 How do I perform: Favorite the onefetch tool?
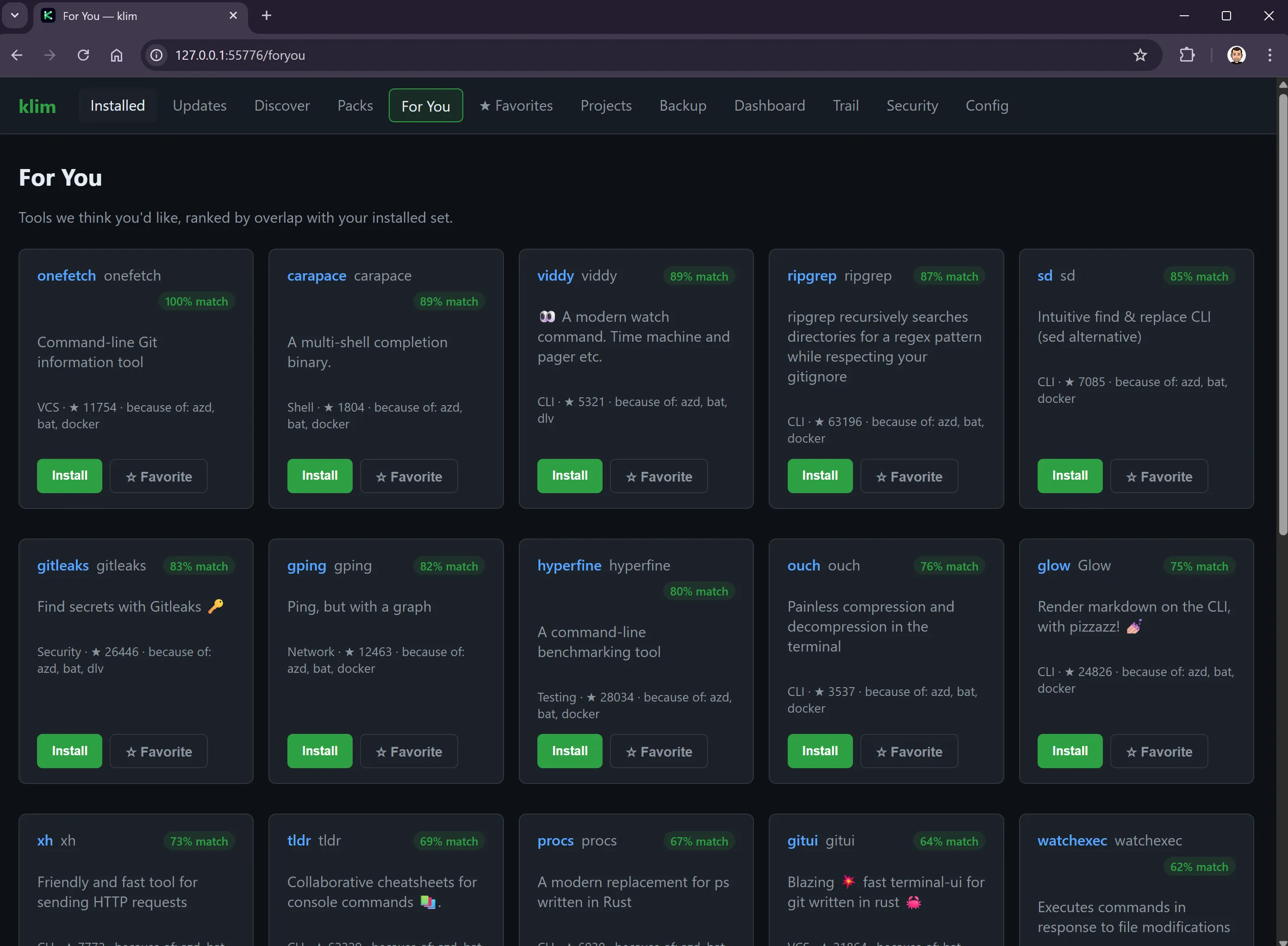tap(158, 476)
